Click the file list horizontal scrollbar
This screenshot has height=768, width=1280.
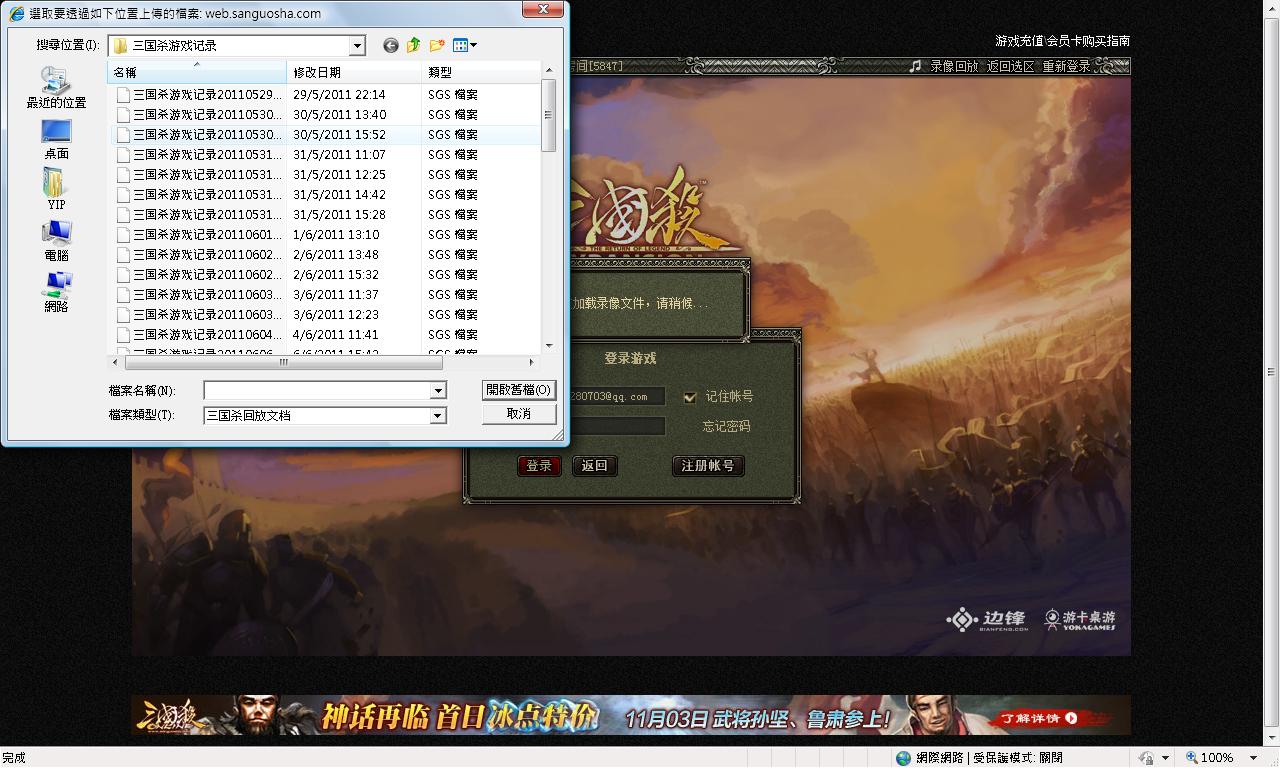click(283, 362)
